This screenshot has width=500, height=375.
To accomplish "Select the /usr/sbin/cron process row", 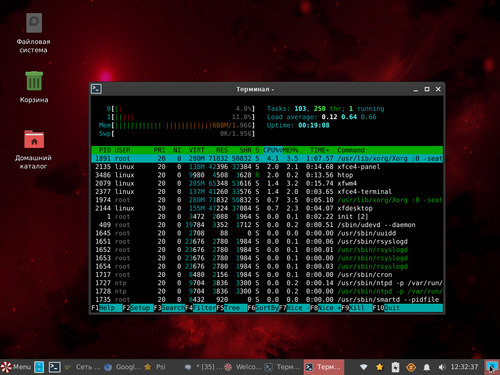I will pos(267,275).
